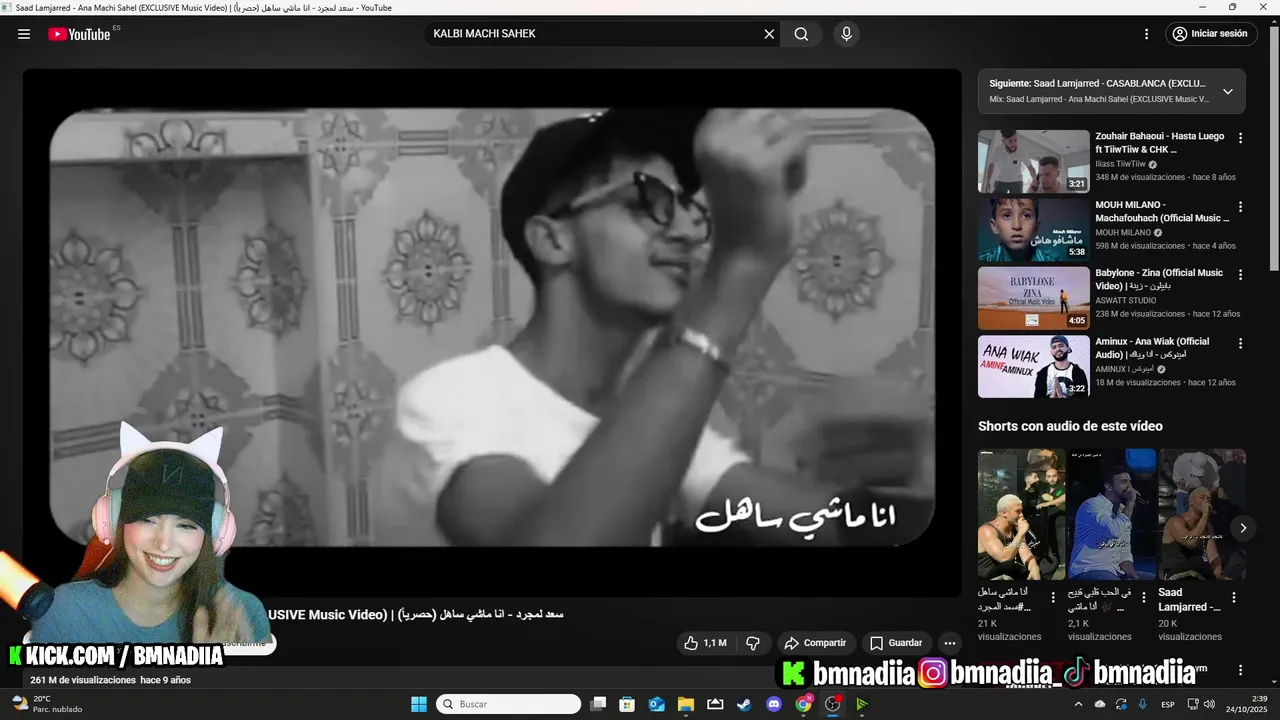Viewport: 1280px width, 720px height.
Task: Click Shorts con audio de este vídeo heading
Action: tap(1070, 426)
